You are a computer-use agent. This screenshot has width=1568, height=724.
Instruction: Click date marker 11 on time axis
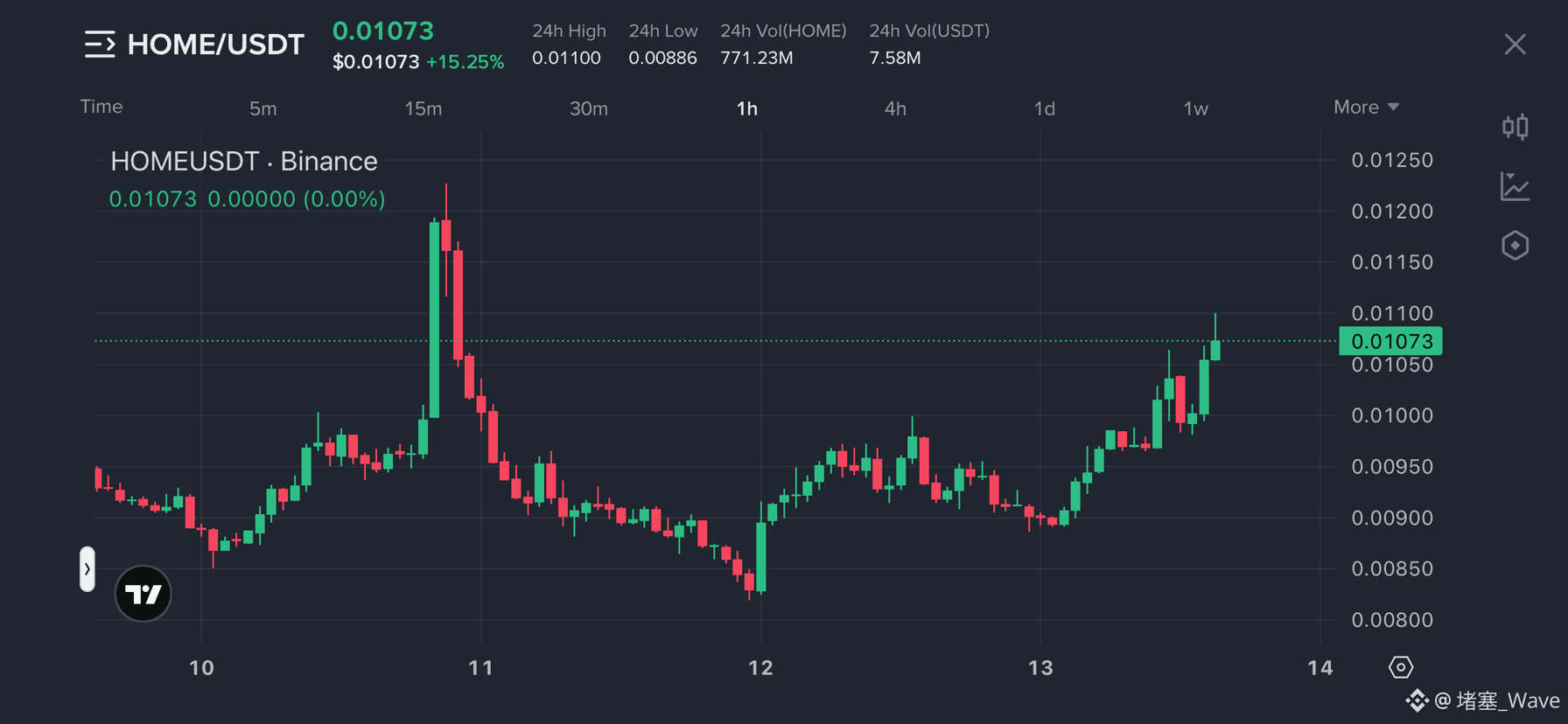[x=480, y=668]
